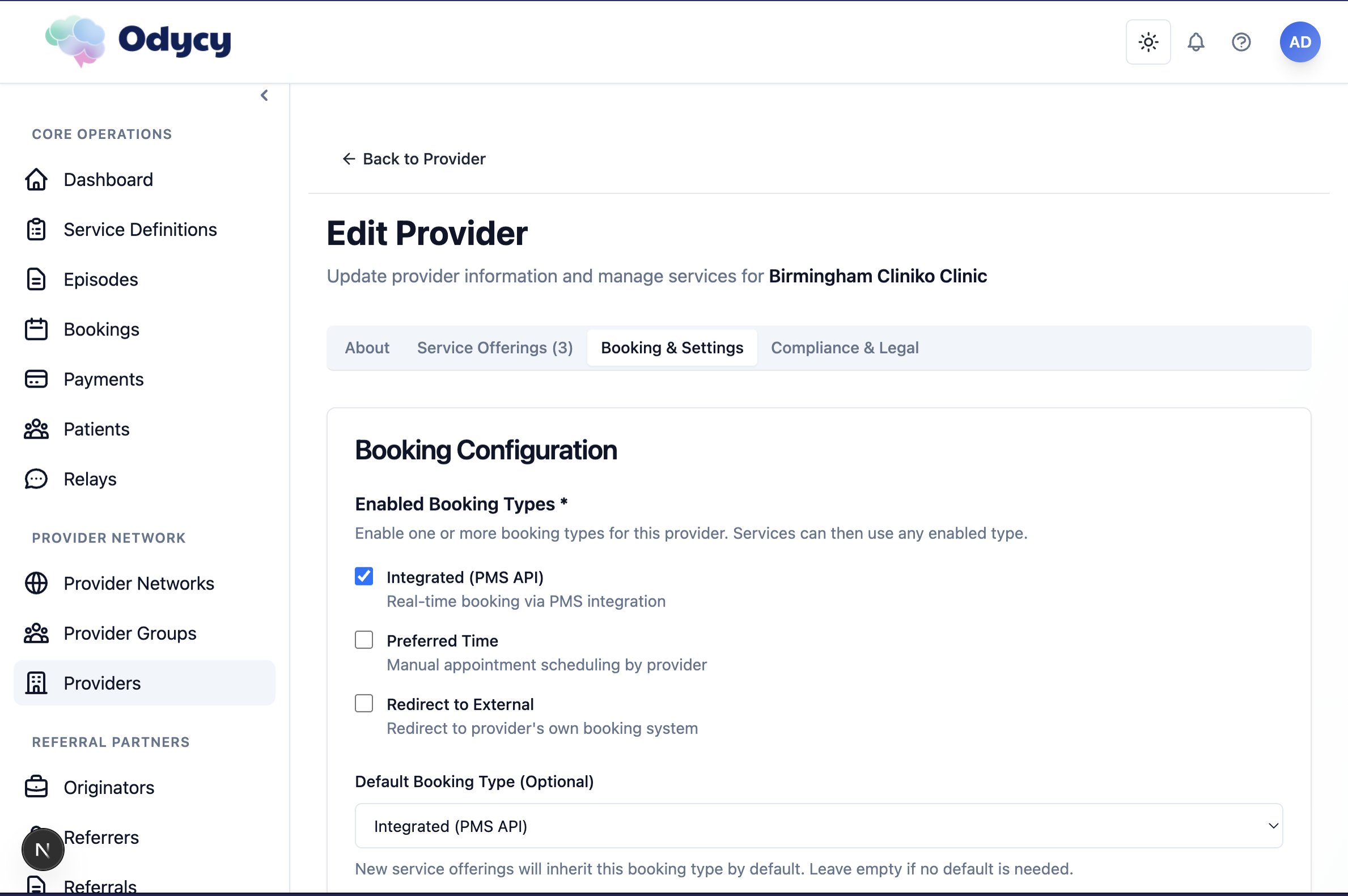
Task: Switch to the Compliance & Legal tab
Action: 844,347
